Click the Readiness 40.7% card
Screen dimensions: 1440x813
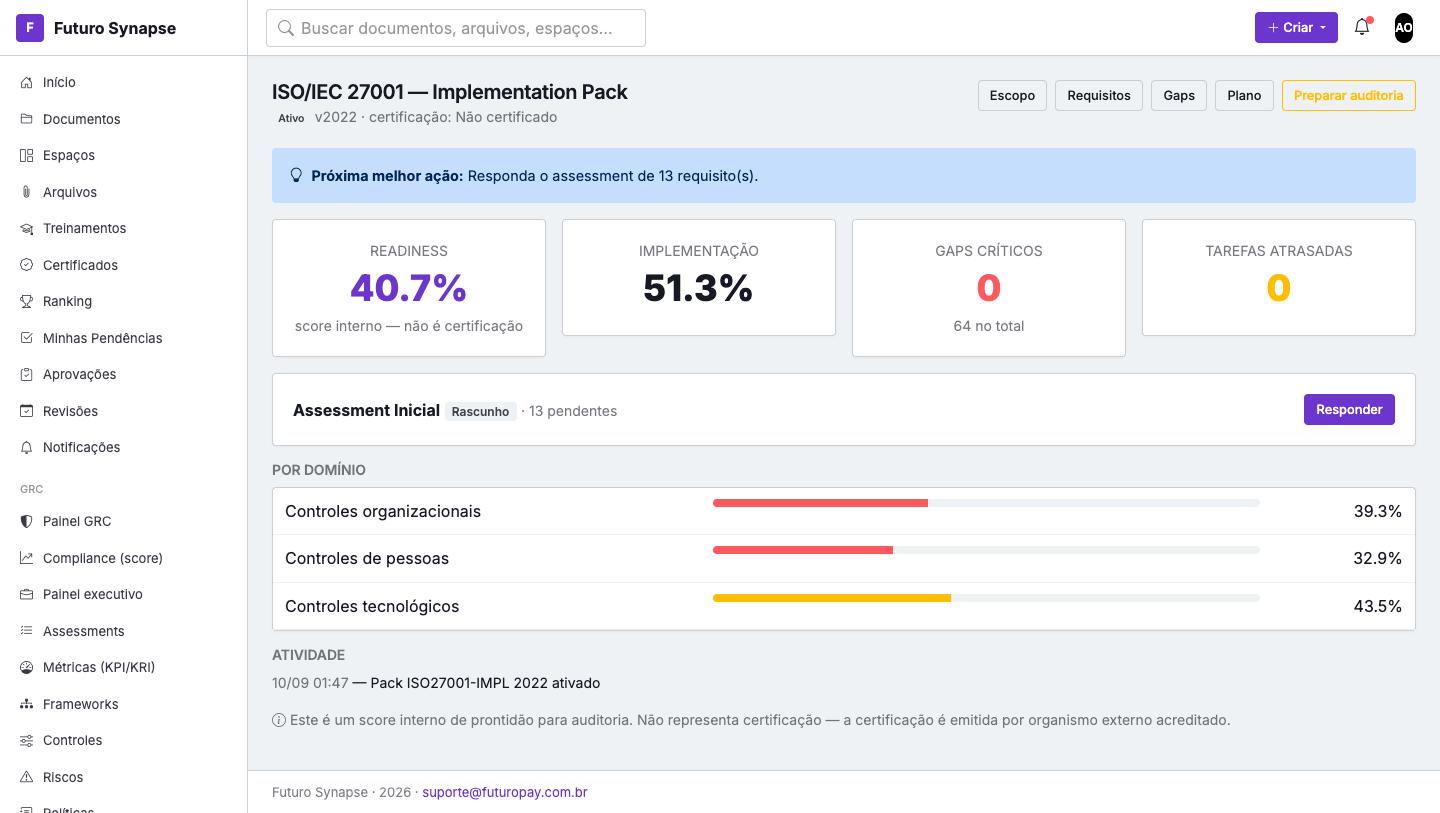click(x=409, y=288)
